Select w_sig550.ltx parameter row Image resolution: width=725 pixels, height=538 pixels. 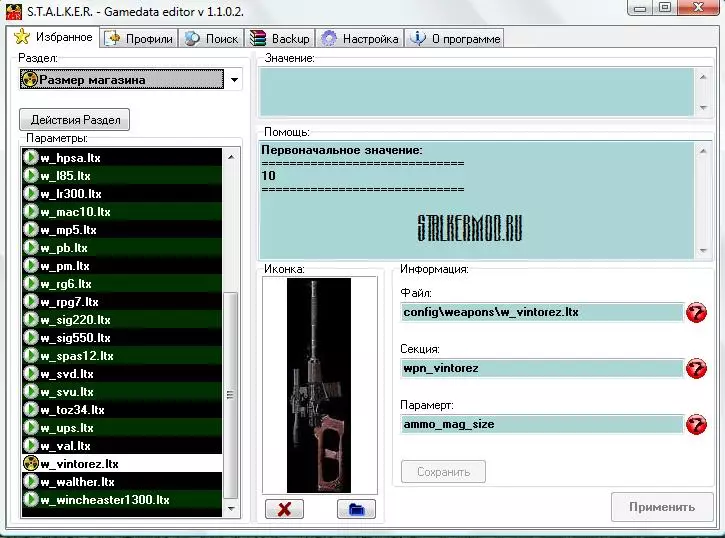click(122, 338)
